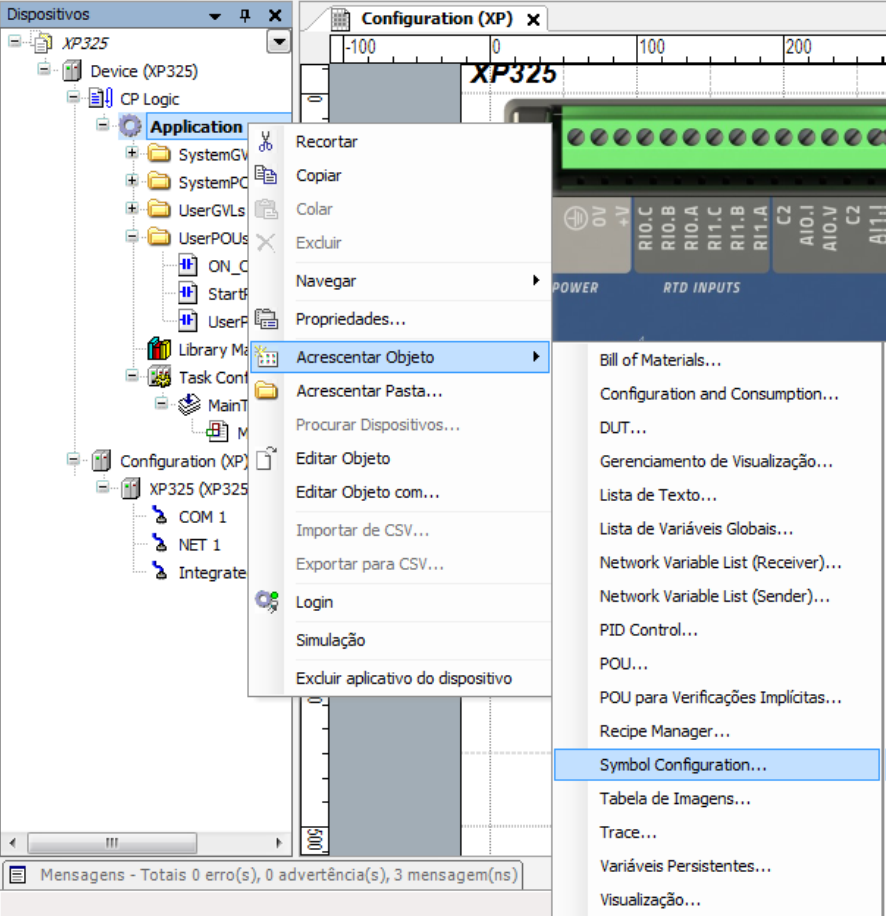
Task: Select NET 1 in the device tree
Action: point(199,545)
